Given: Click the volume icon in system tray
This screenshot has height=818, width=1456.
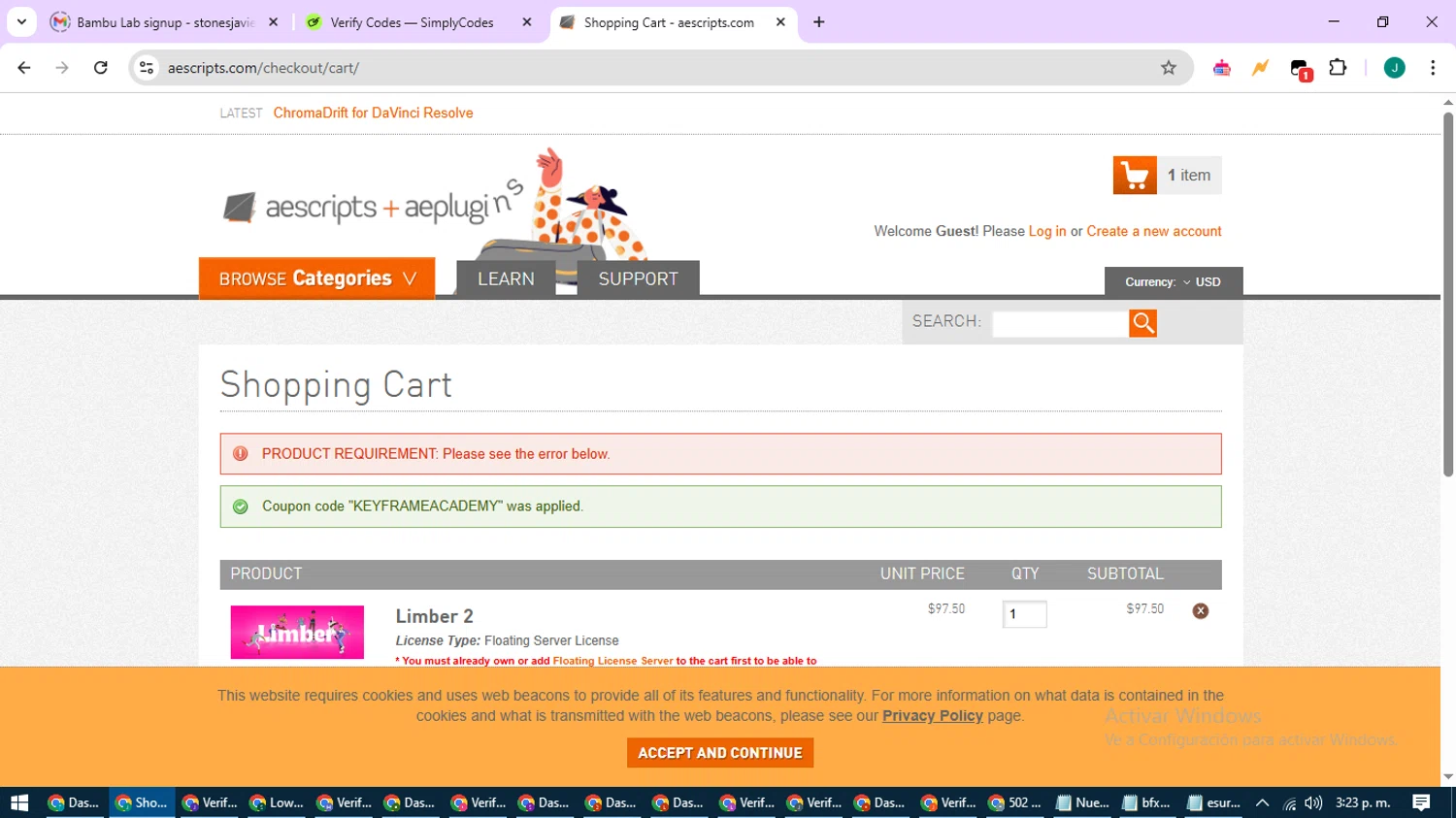Looking at the screenshot, I should click(1313, 802).
